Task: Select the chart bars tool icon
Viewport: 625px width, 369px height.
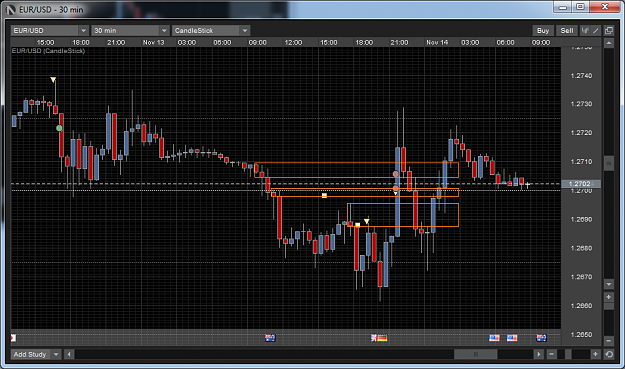Action: pyautogui.click(x=585, y=31)
